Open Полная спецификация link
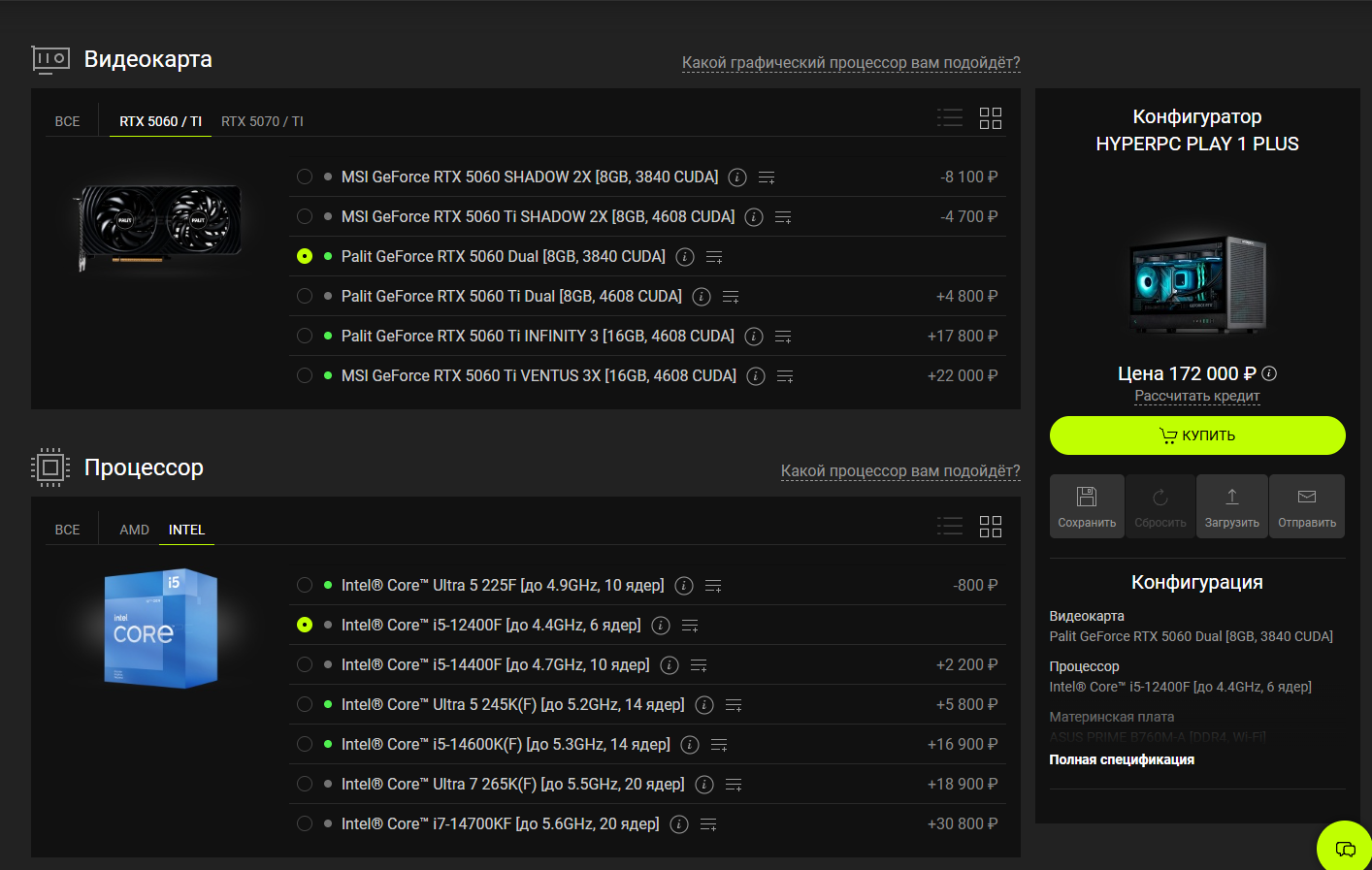Viewport: 1372px width, 870px height. pos(1122,759)
